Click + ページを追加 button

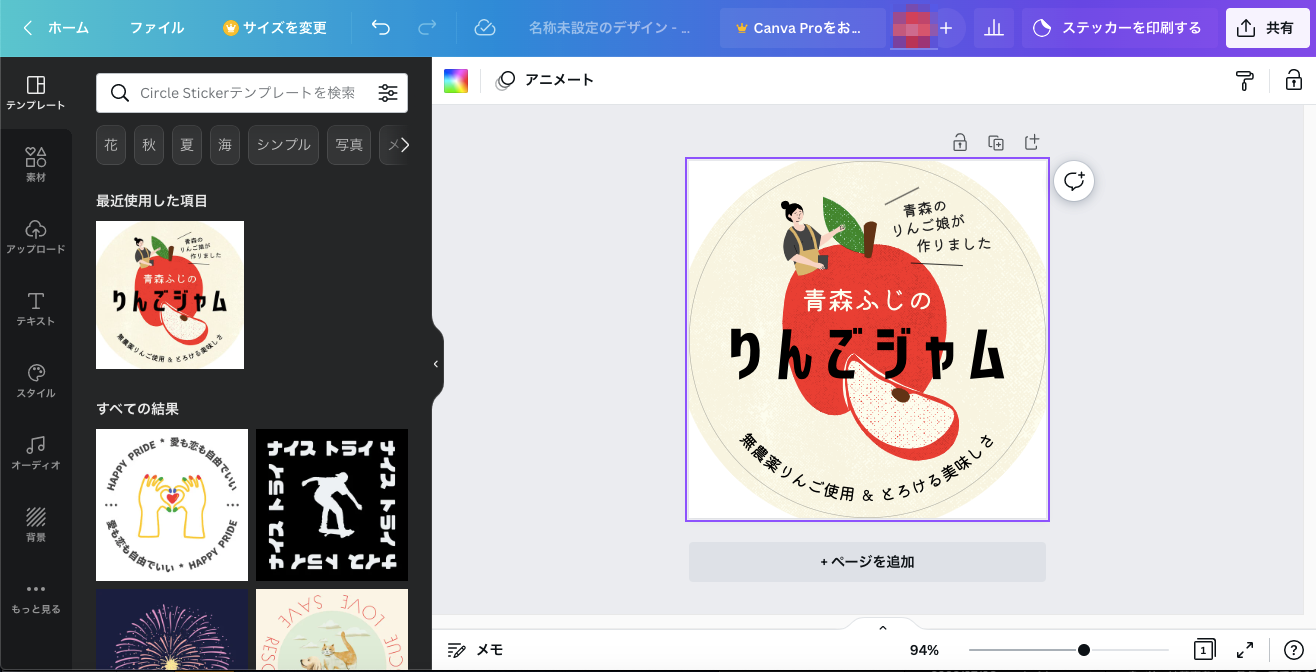point(867,562)
